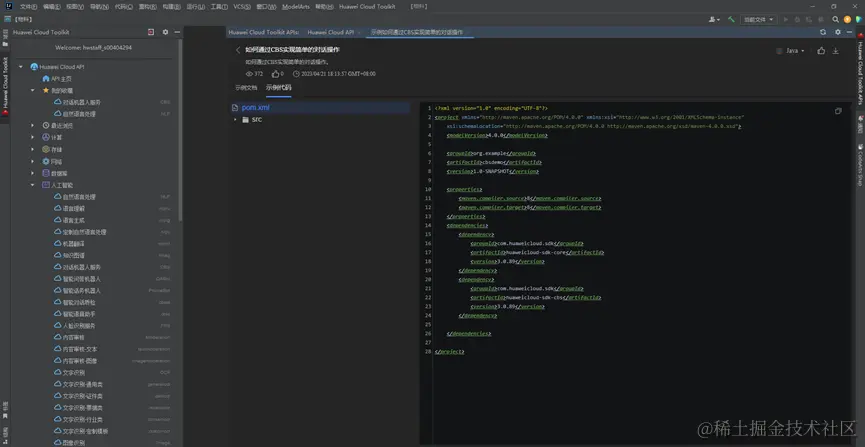Expand the 计算 node
The image size is (865, 447).
(33, 137)
